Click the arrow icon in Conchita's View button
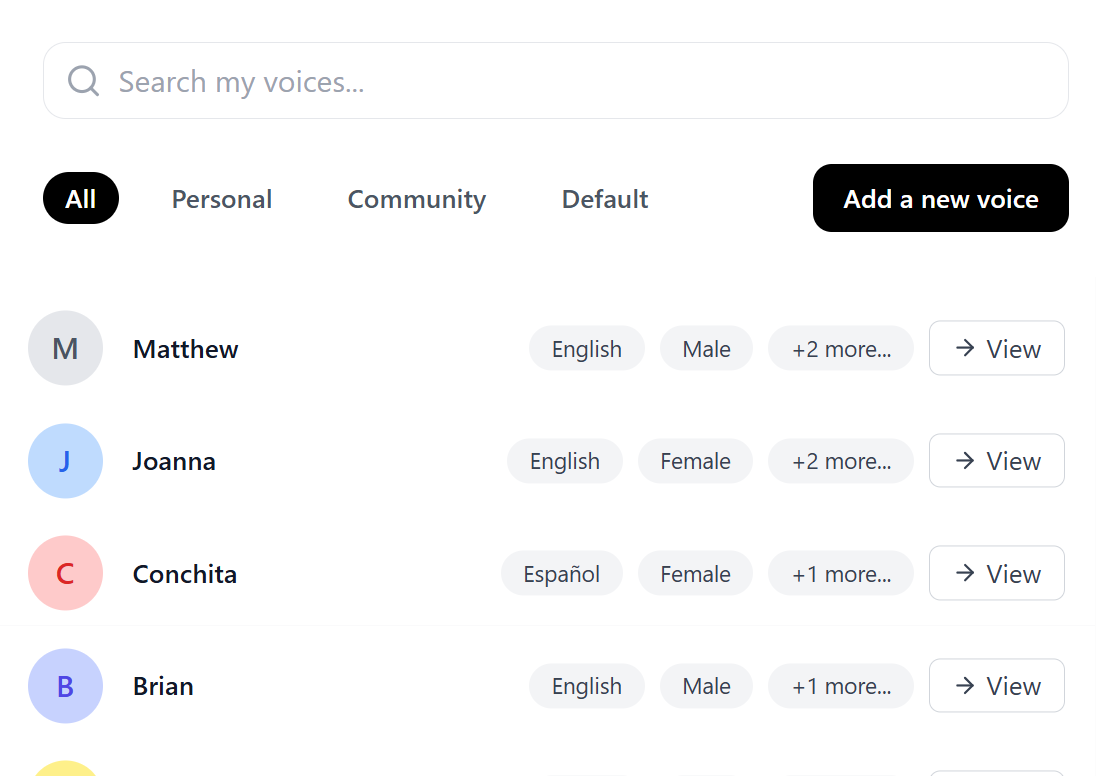The height and width of the screenshot is (780, 1096). tap(965, 573)
